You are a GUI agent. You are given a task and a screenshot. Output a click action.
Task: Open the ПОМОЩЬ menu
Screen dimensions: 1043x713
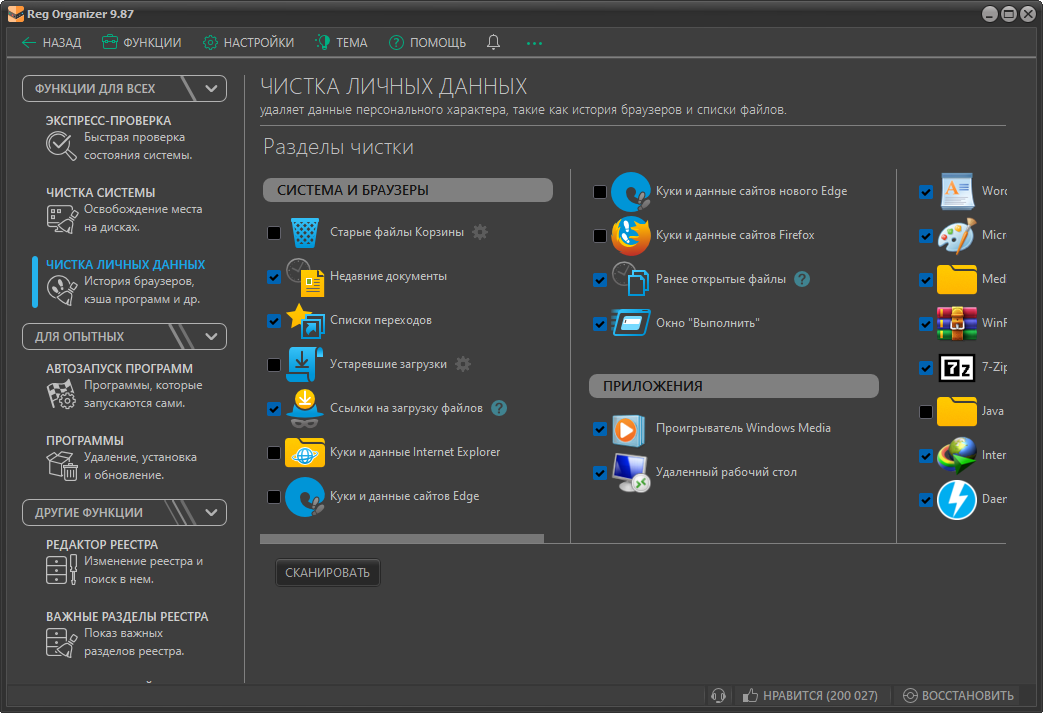click(x=427, y=43)
